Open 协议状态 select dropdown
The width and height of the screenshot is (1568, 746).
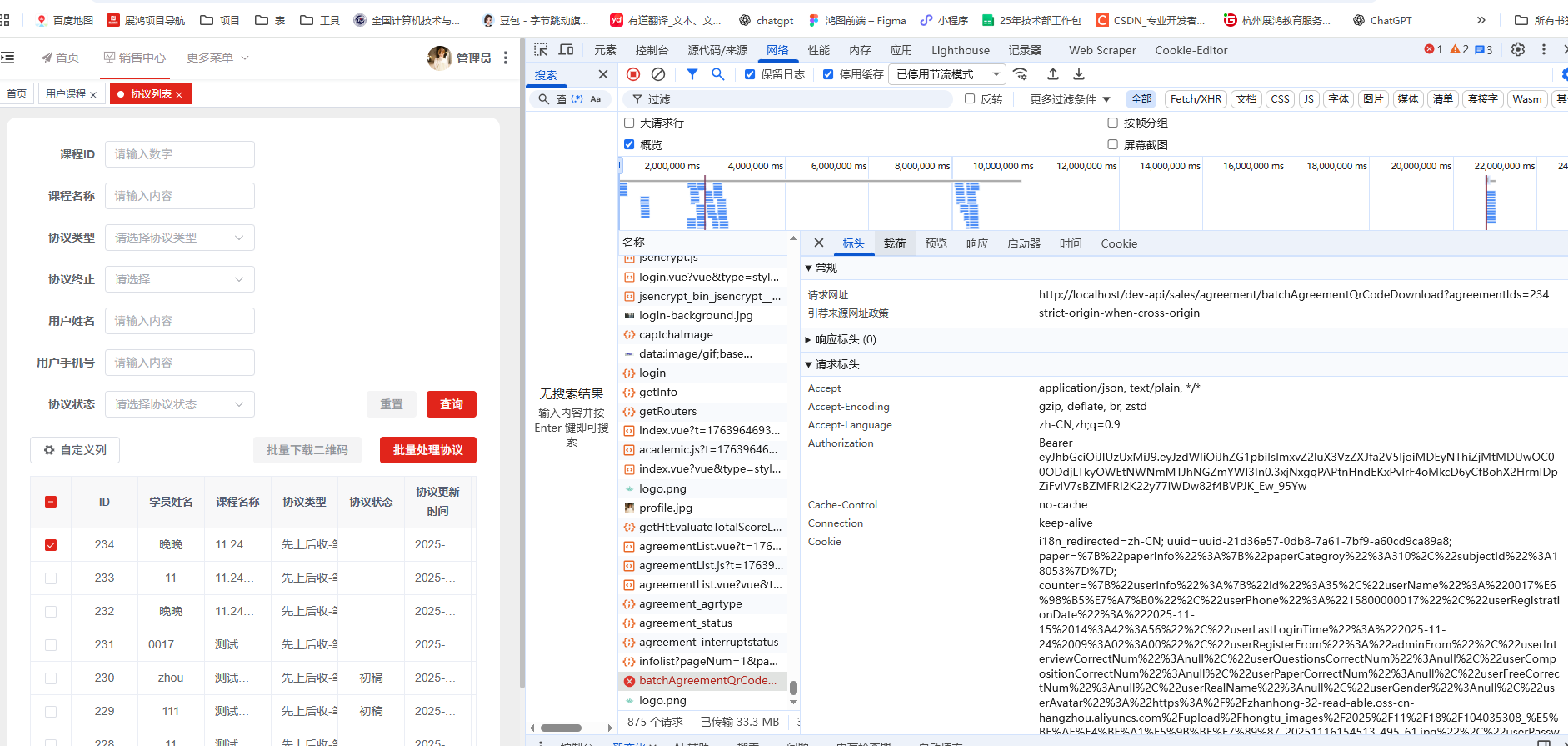pyautogui.click(x=180, y=404)
